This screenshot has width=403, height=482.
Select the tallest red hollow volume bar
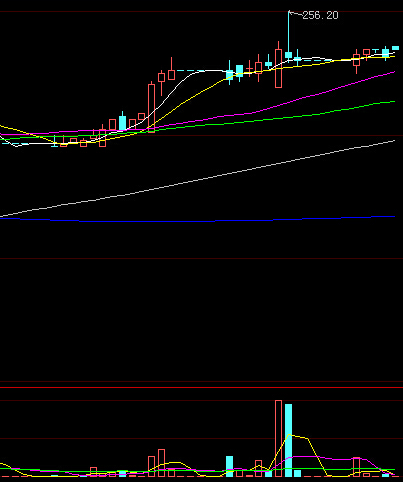coord(279,438)
